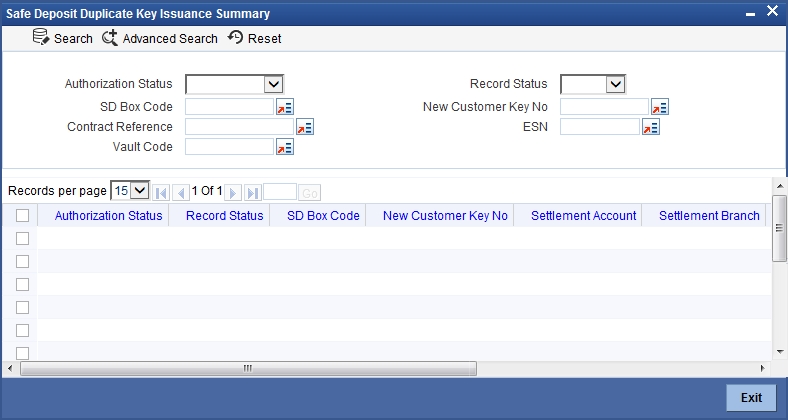Click the Search database icon
Viewport: 788px width, 420px height.
click(x=41, y=37)
